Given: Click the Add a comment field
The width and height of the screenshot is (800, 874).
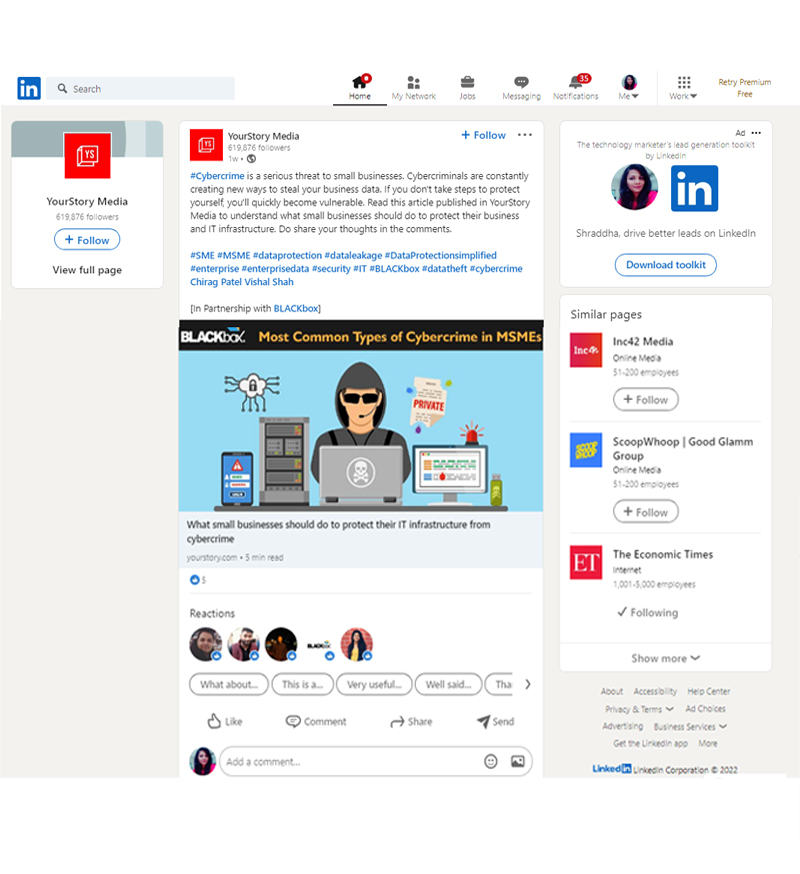Looking at the screenshot, I should coord(350,761).
